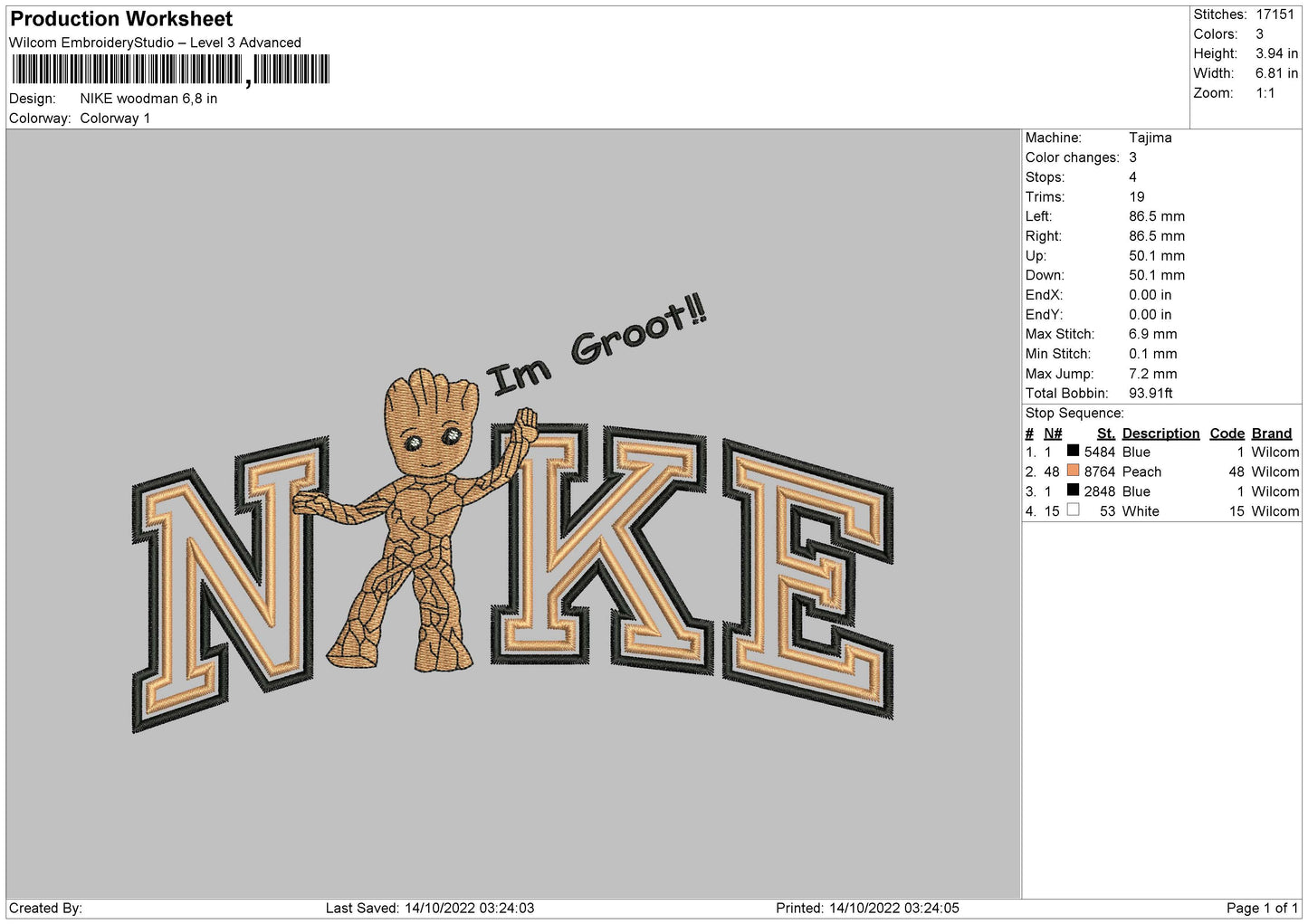This screenshot has height=924, width=1308.
Task: Click stitch count '2848' in stop 3
Action: click(x=1100, y=492)
